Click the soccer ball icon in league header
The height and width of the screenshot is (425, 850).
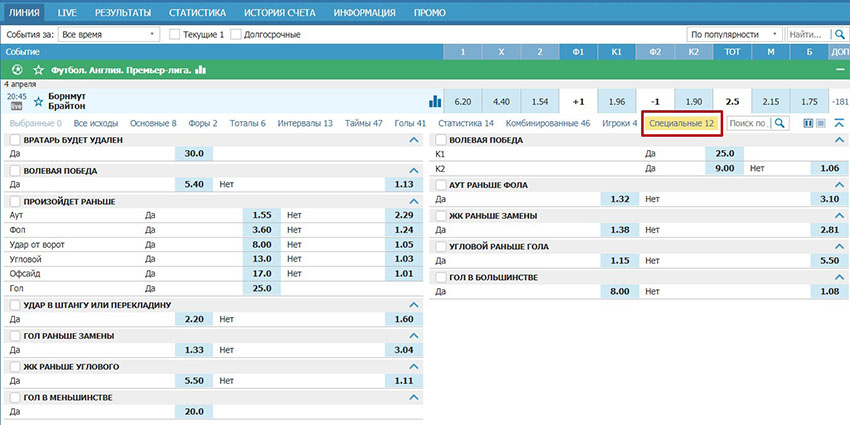coord(18,71)
